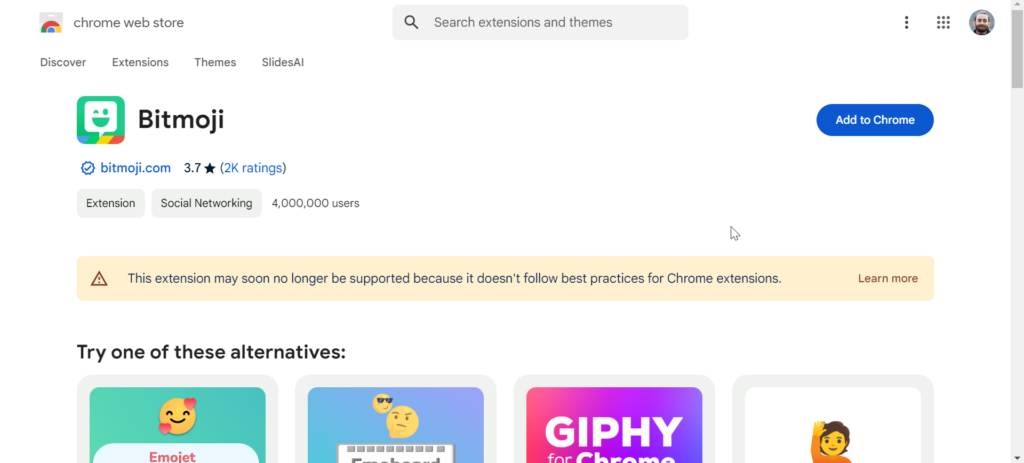Open the bitmoji.com publisher link
The width and height of the screenshot is (1024, 463).
[x=136, y=168]
